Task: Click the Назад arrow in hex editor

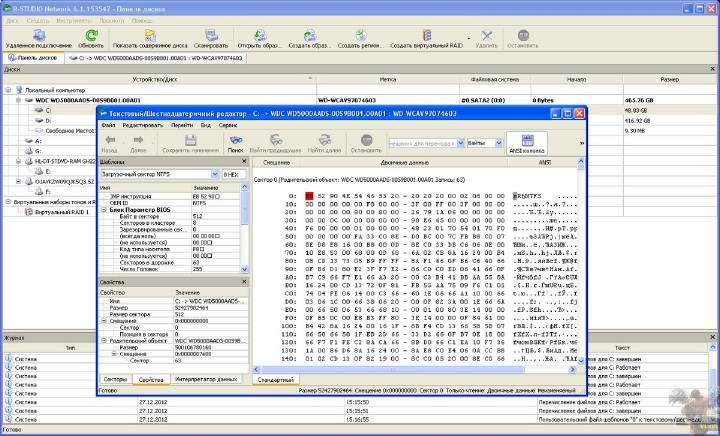Action: pos(109,139)
